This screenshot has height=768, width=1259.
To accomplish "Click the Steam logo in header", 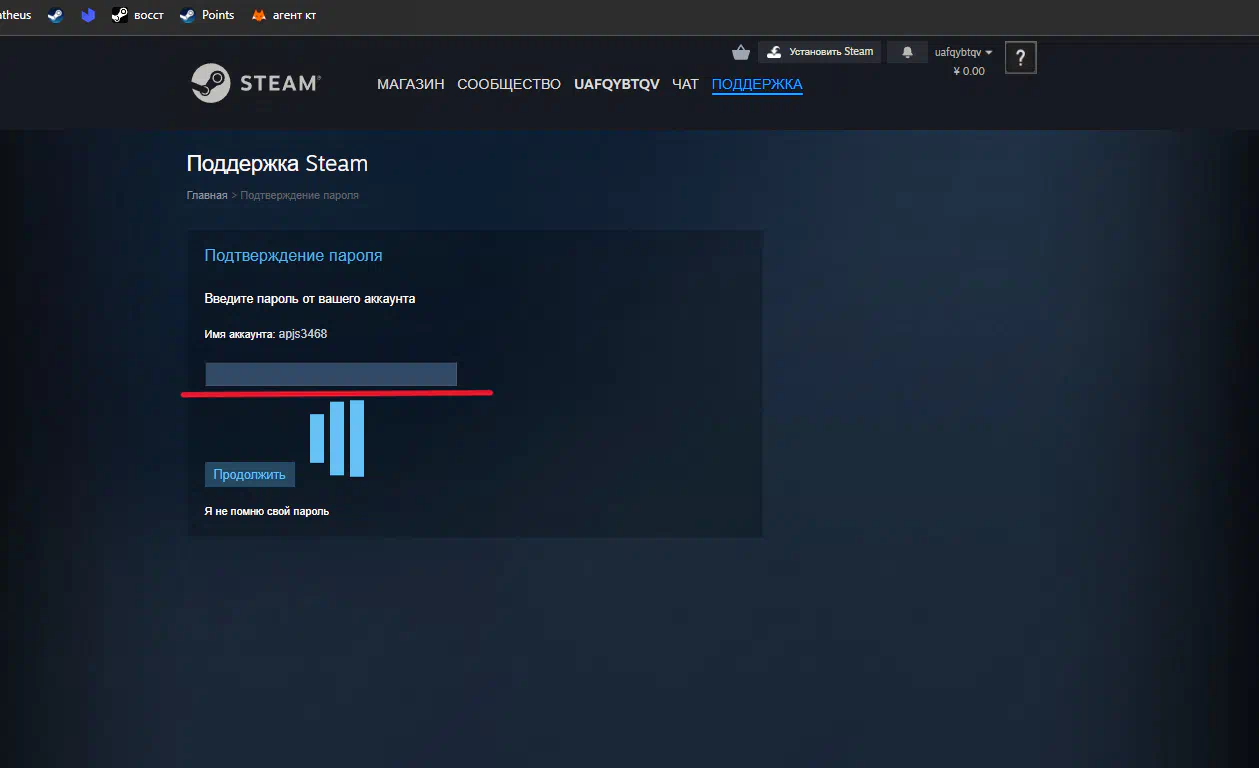I will coord(256,83).
